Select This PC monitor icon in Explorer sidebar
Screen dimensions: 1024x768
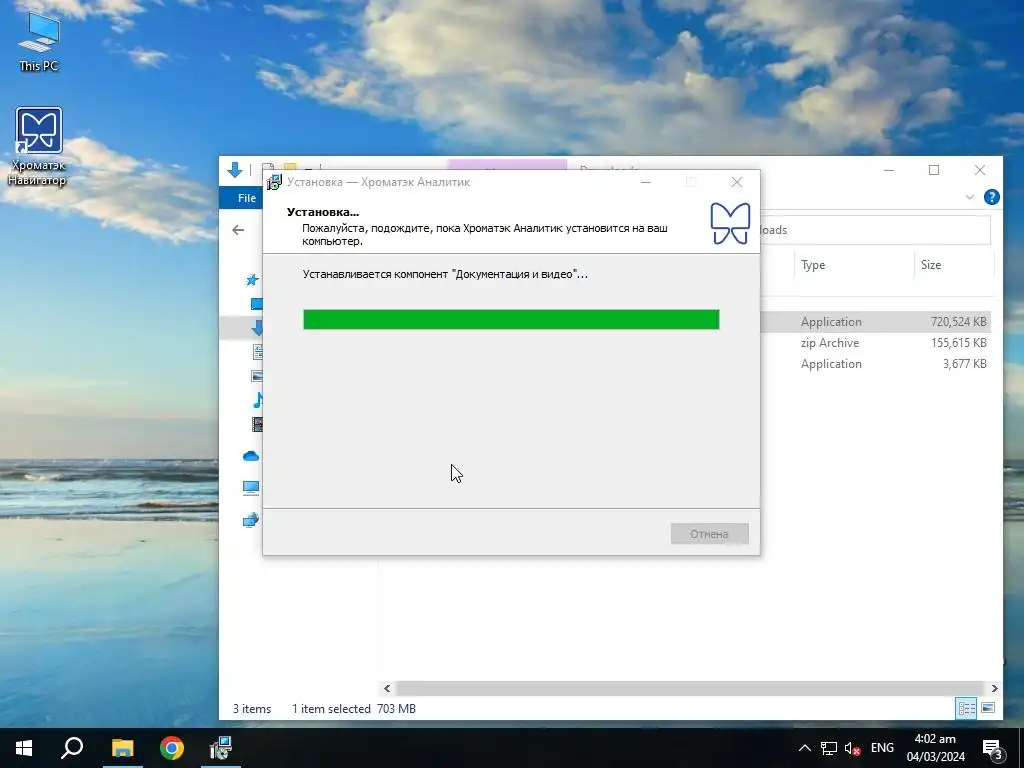pos(251,488)
